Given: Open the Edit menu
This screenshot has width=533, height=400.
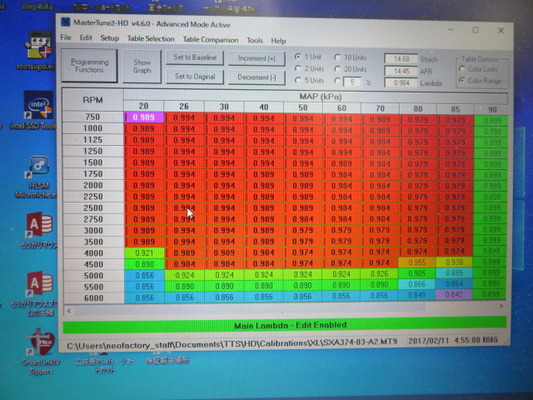Looking at the screenshot, I should (x=86, y=38).
